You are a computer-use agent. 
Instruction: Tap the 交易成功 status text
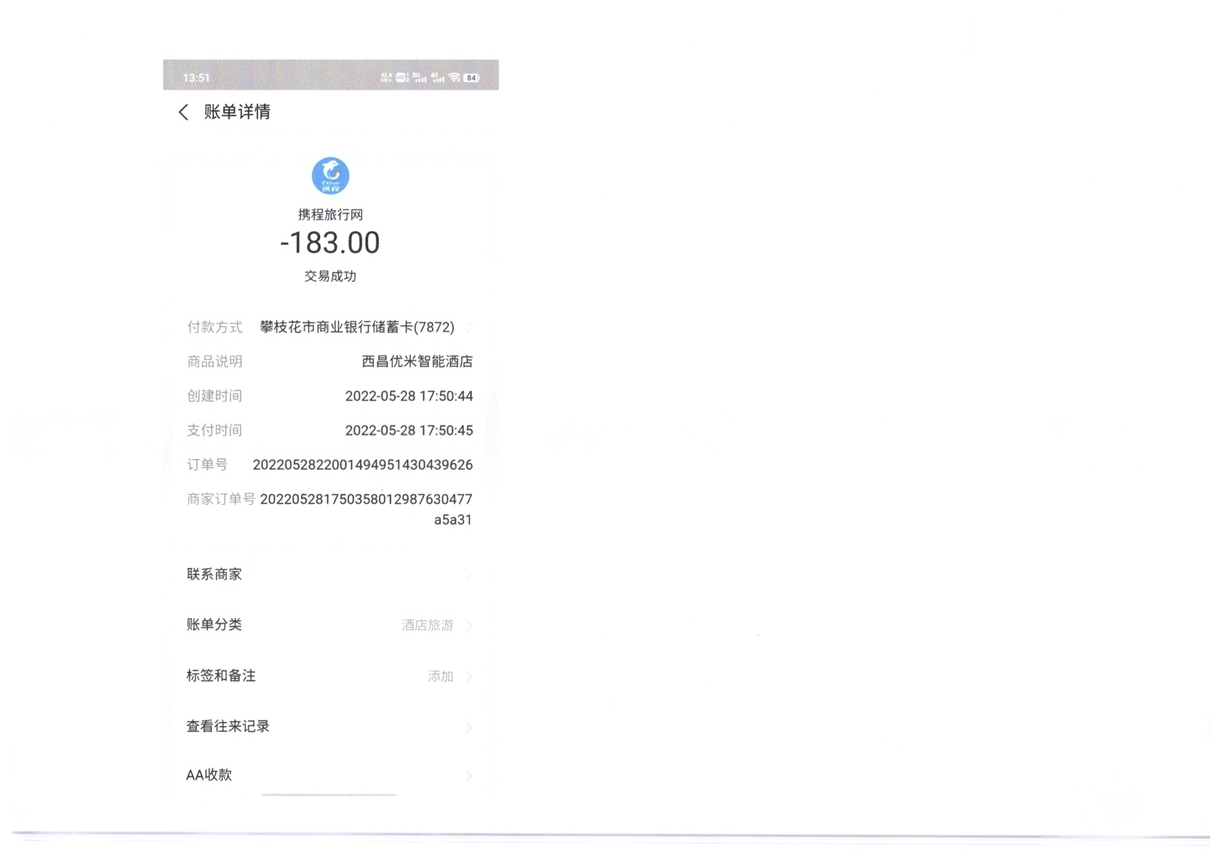(x=330, y=276)
